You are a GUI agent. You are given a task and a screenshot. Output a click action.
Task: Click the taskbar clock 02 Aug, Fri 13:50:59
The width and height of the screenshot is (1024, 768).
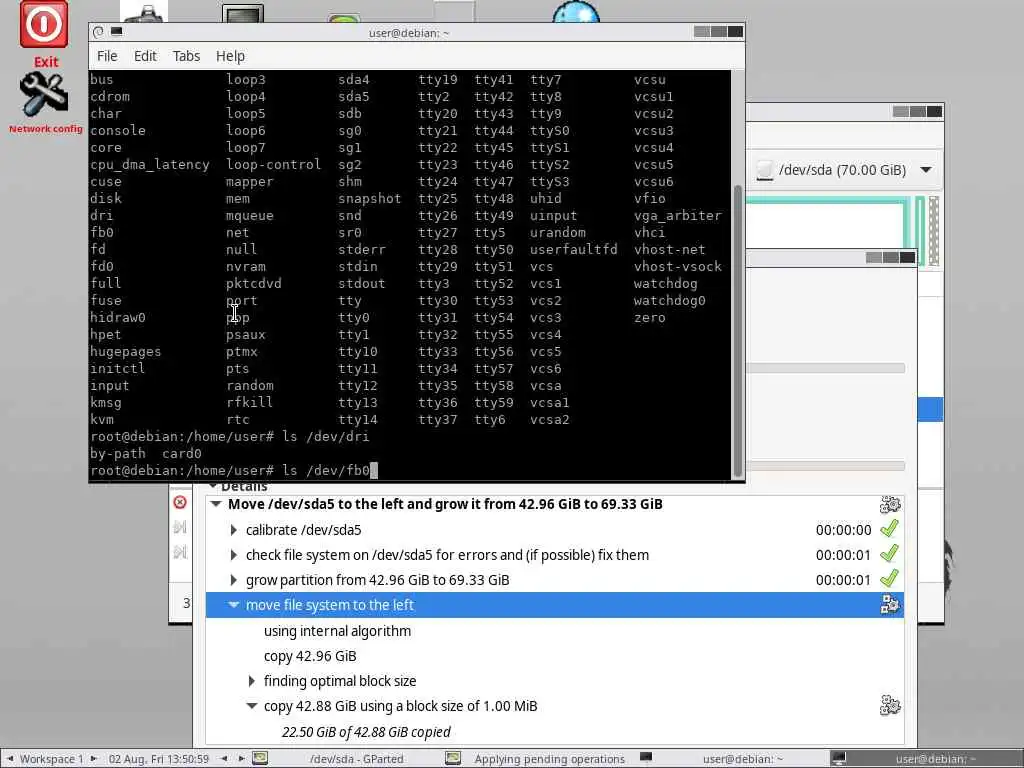[x=159, y=759]
